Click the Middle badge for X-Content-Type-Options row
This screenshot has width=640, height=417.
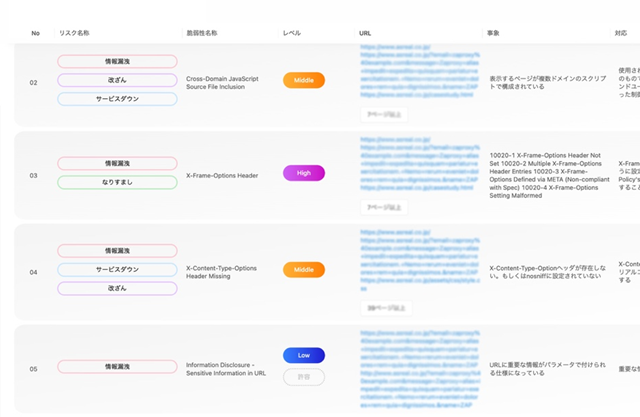click(303, 270)
